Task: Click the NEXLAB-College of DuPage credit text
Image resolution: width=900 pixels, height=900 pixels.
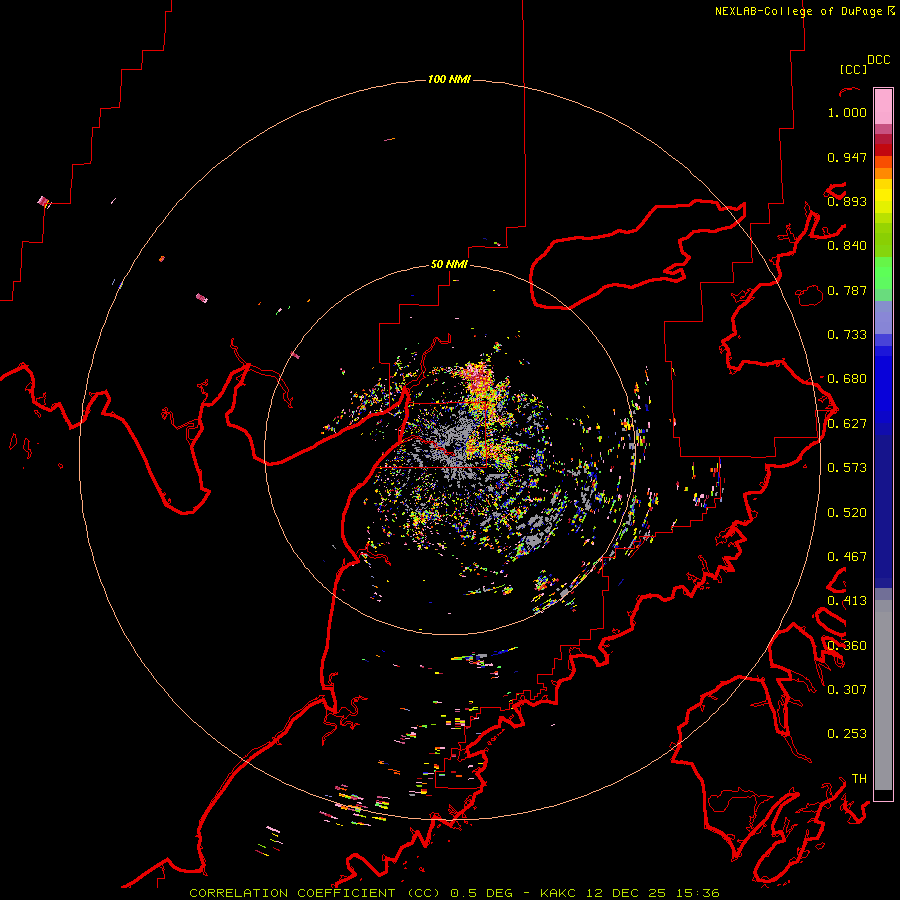Action: coord(798,11)
